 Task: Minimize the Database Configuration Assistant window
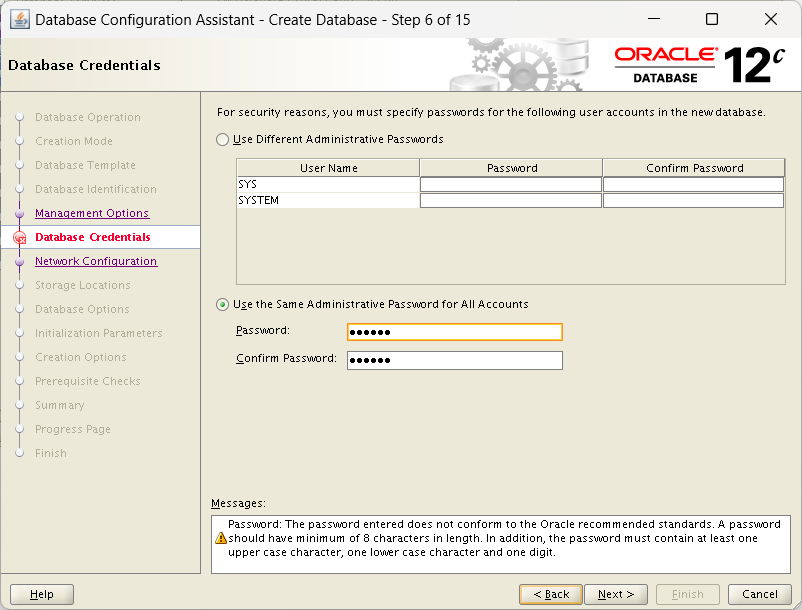pos(654,19)
